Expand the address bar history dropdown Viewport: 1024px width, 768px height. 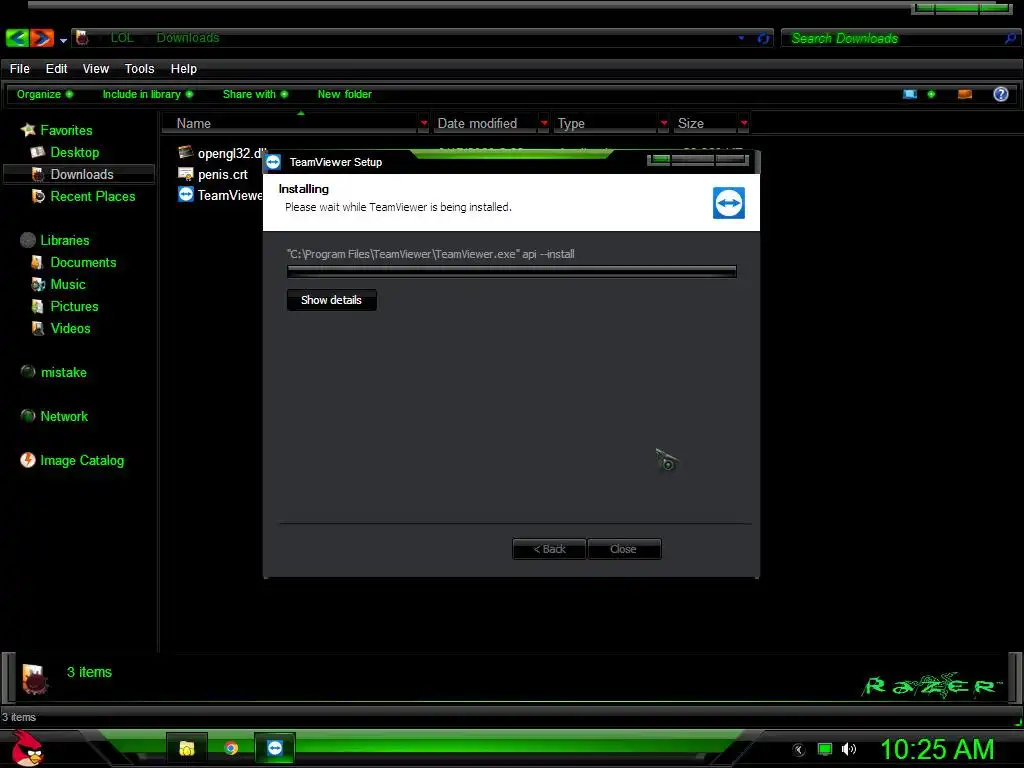pyautogui.click(x=741, y=38)
